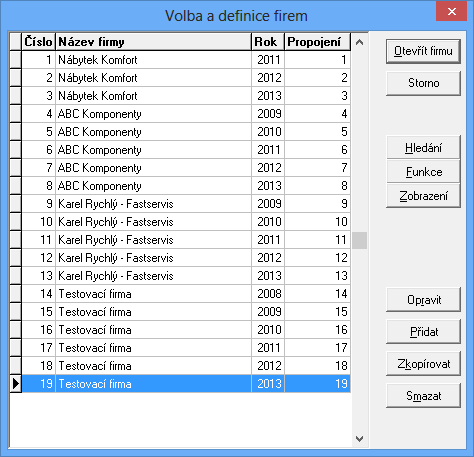Screen dimensions: 474x457
Task: Add a new firm with Přidat
Action: coord(423,332)
